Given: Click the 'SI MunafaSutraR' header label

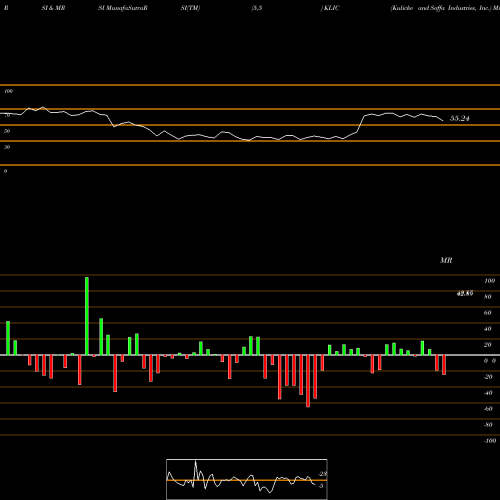Looking at the screenshot, I should pos(123,8).
